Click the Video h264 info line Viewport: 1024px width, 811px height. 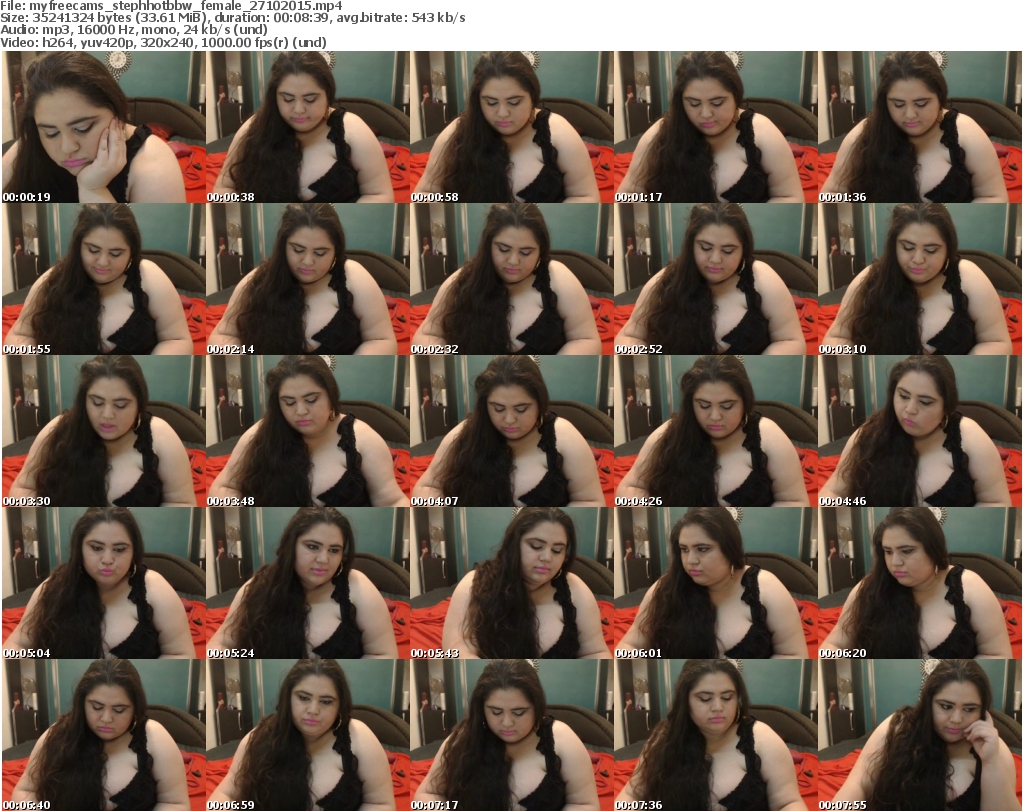163,42
